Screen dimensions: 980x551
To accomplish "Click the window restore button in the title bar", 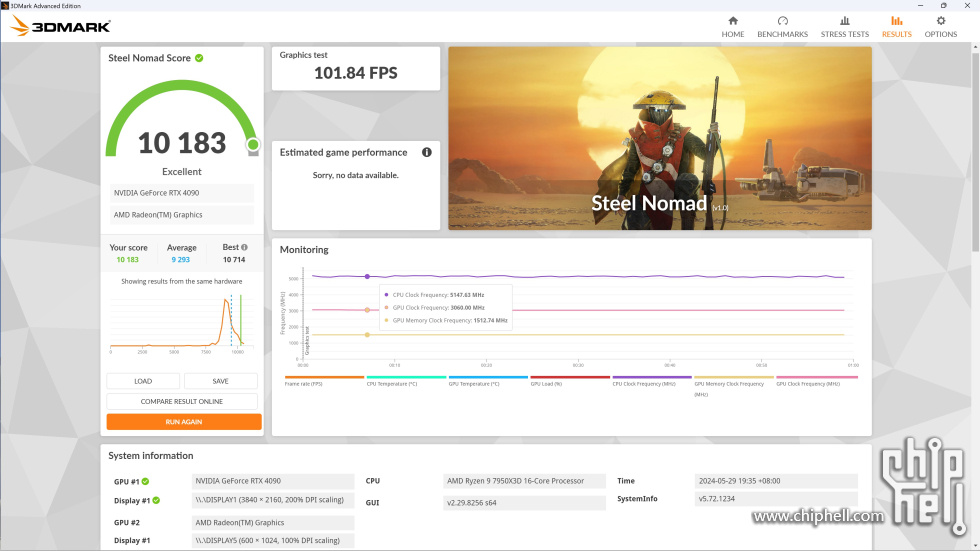I will pos(944,6).
